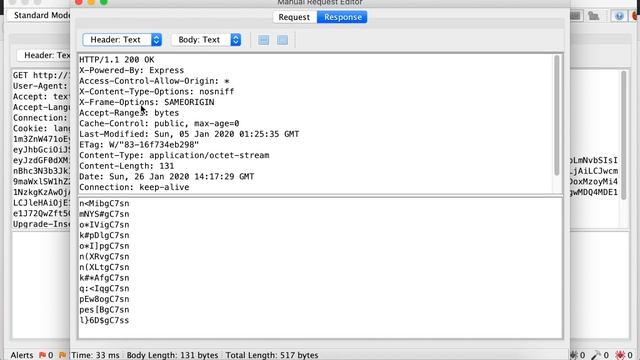Click the orange medium-alert flag in status bar
640x360 pixels.
coord(62,355)
